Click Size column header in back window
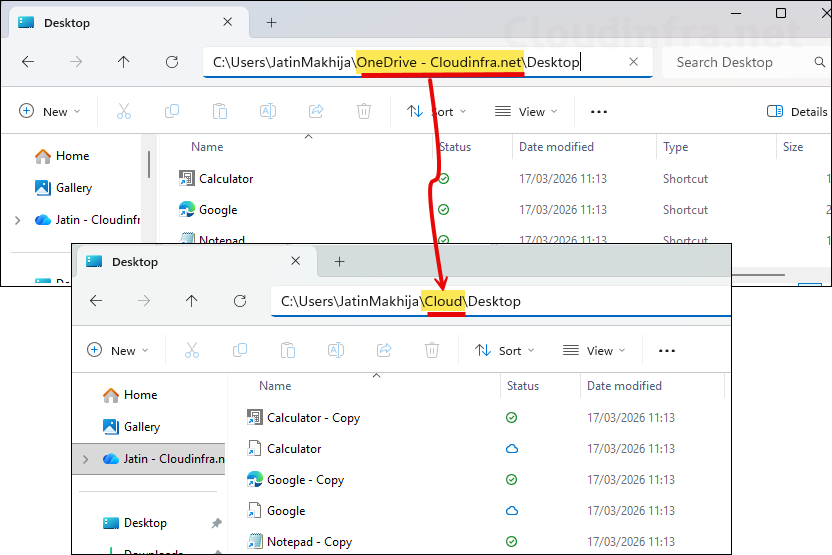Viewport: 832px width, 555px height. click(793, 147)
